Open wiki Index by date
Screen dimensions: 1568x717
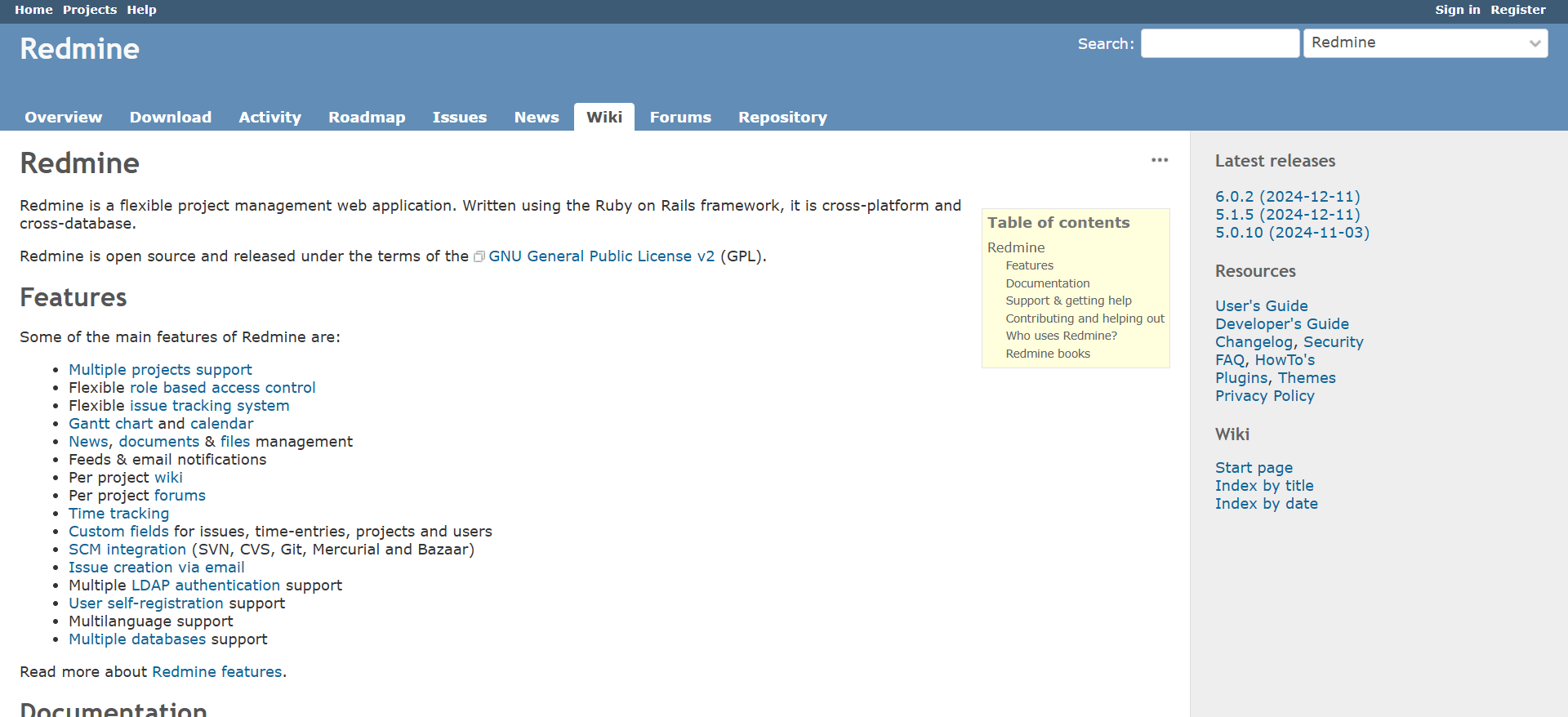(x=1266, y=504)
